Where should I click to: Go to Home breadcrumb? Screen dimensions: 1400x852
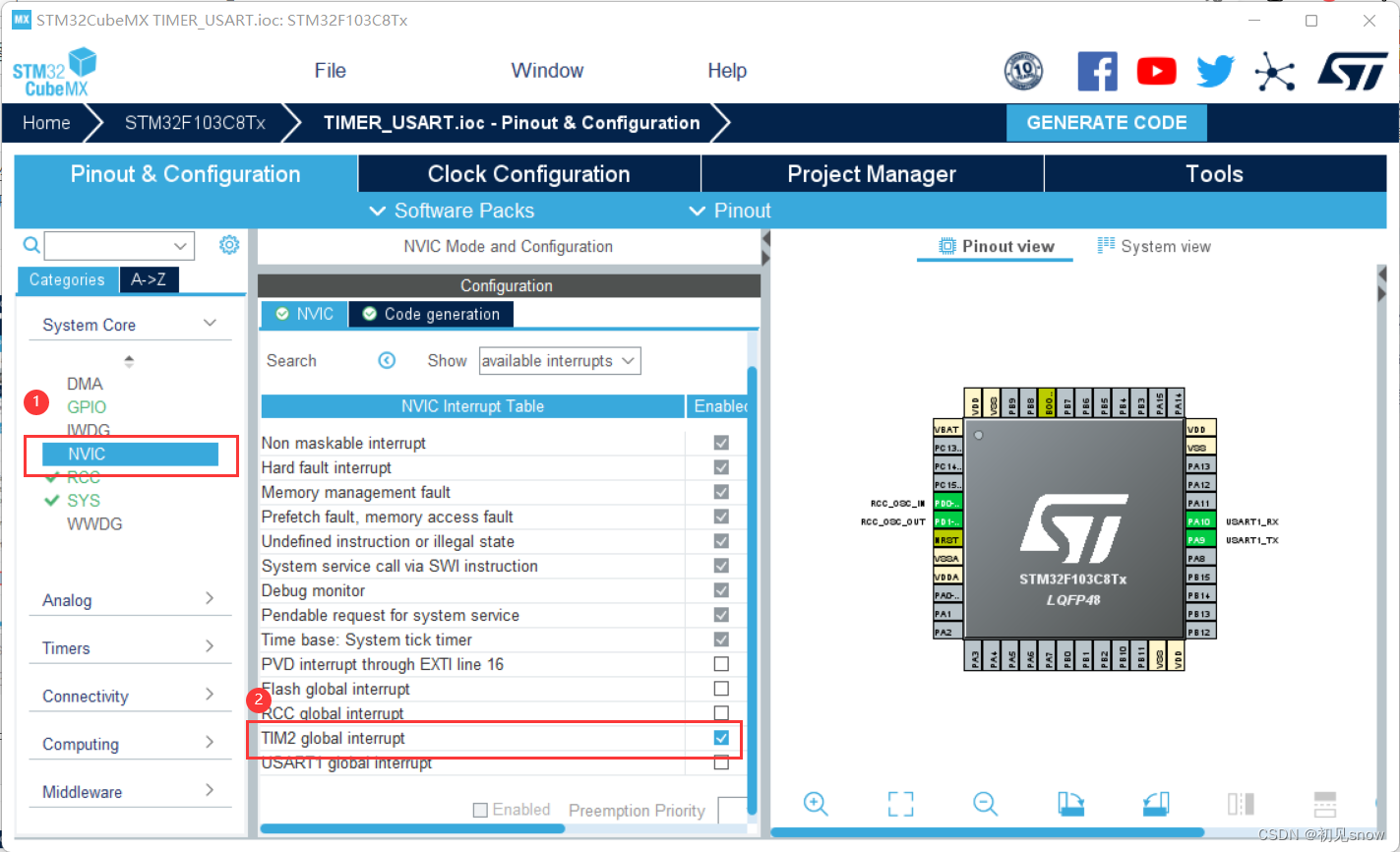click(47, 123)
